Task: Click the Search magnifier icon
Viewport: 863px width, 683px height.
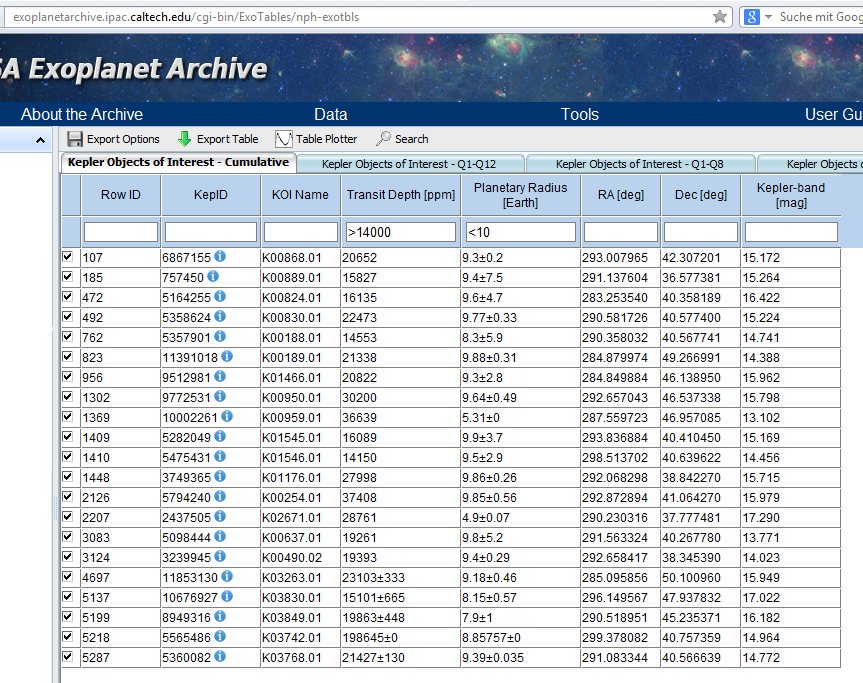Action: pyautogui.click(x=383, y=139)
